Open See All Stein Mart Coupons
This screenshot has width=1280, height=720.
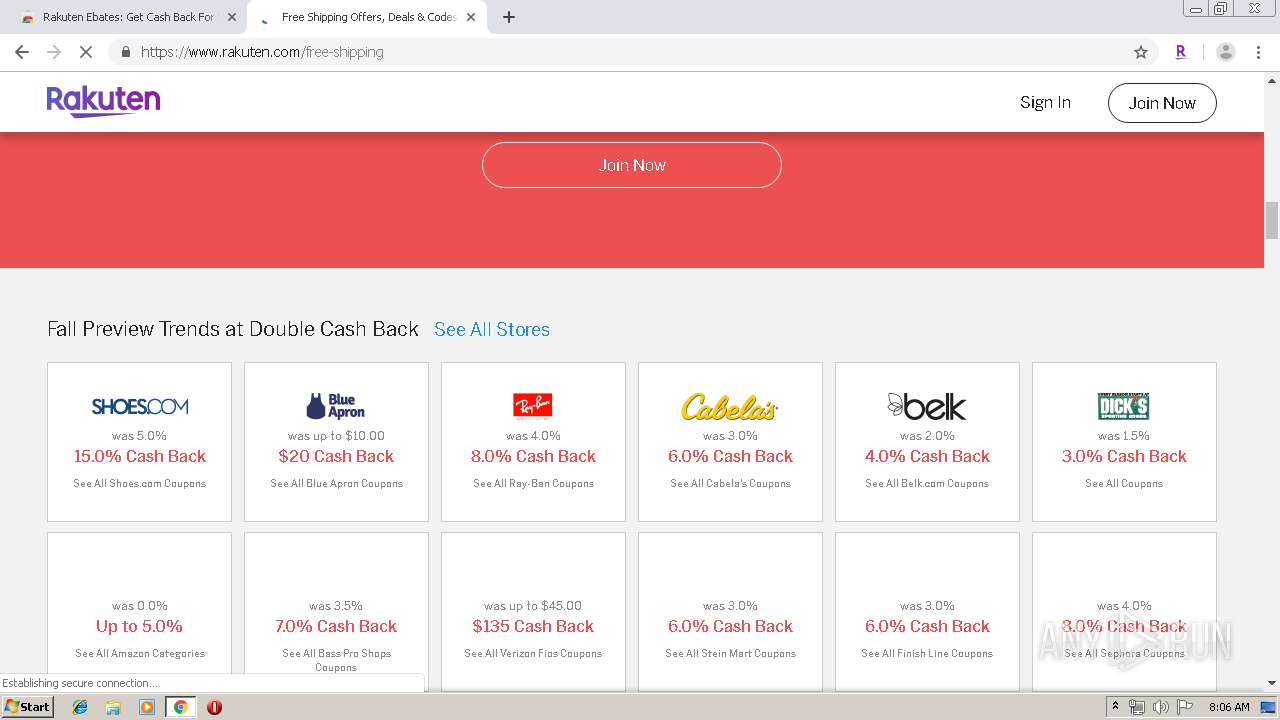pos(730,653)
